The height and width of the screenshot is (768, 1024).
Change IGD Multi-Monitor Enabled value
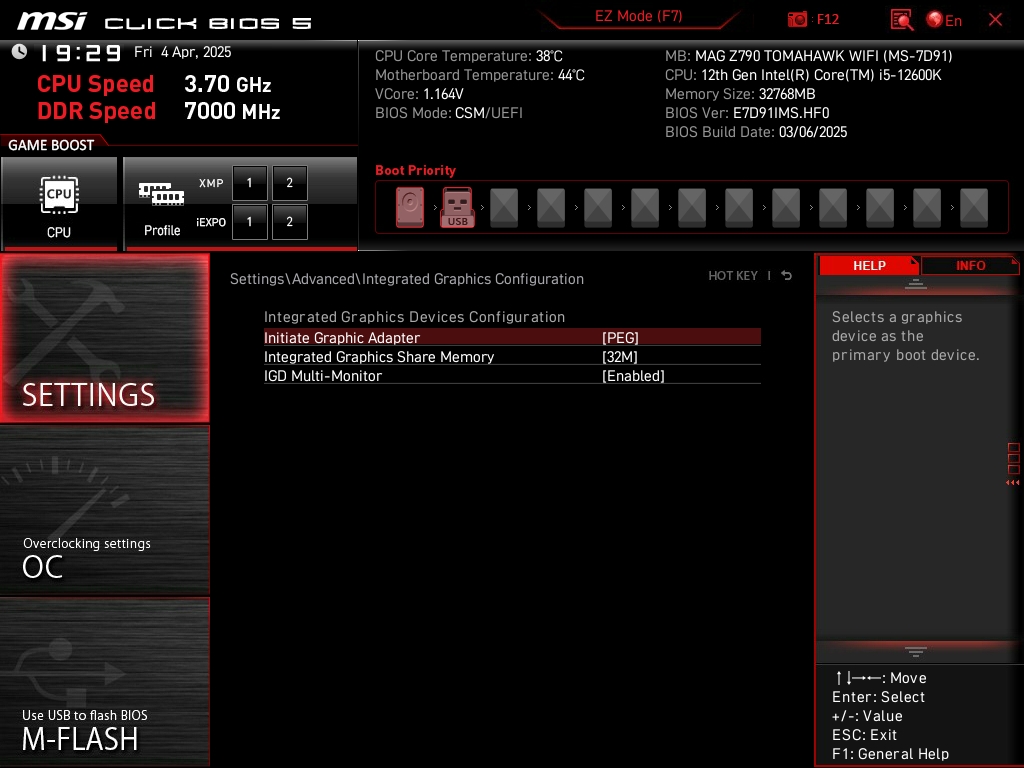pyautogui.click(x=633, y=376)
